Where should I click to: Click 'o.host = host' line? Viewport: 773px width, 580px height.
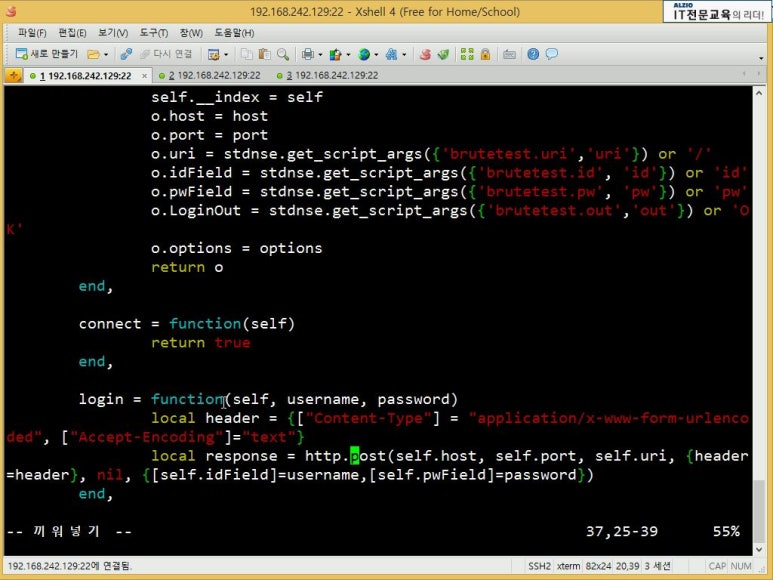pyautogui.click(x=210, y=116)
